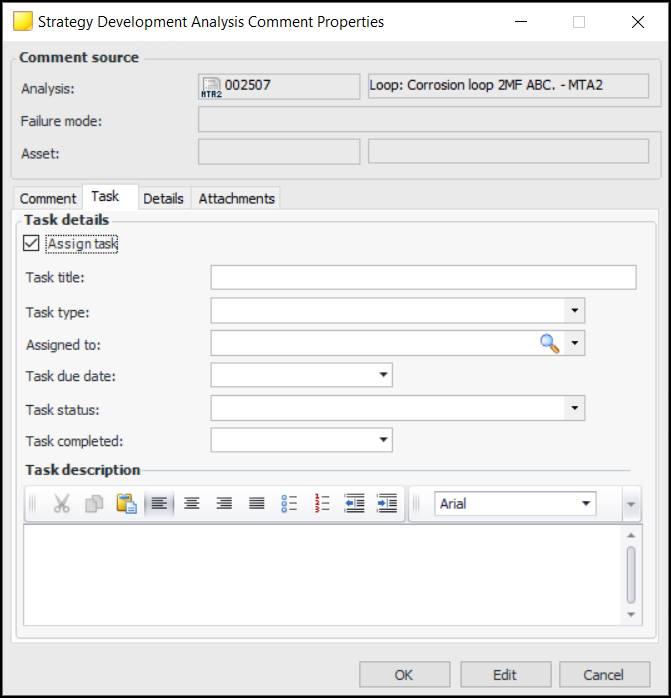
Task: Justify text in task description
Action: point(256,504)
